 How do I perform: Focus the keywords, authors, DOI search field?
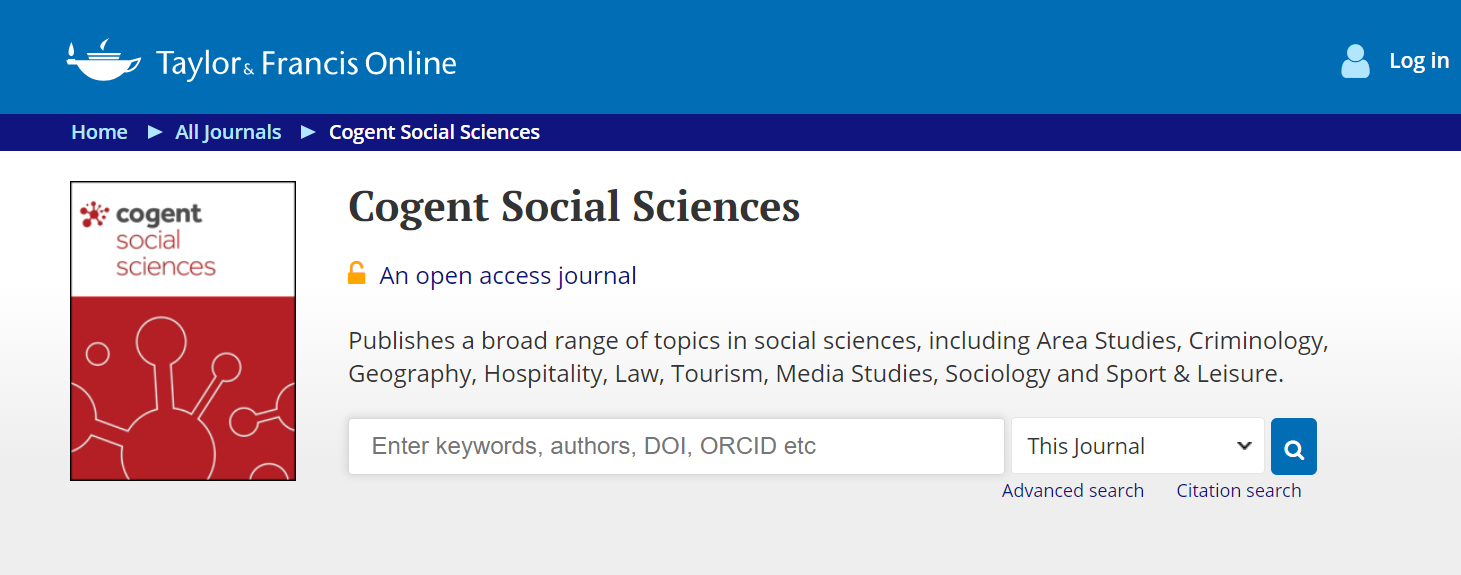pos(676,446)
